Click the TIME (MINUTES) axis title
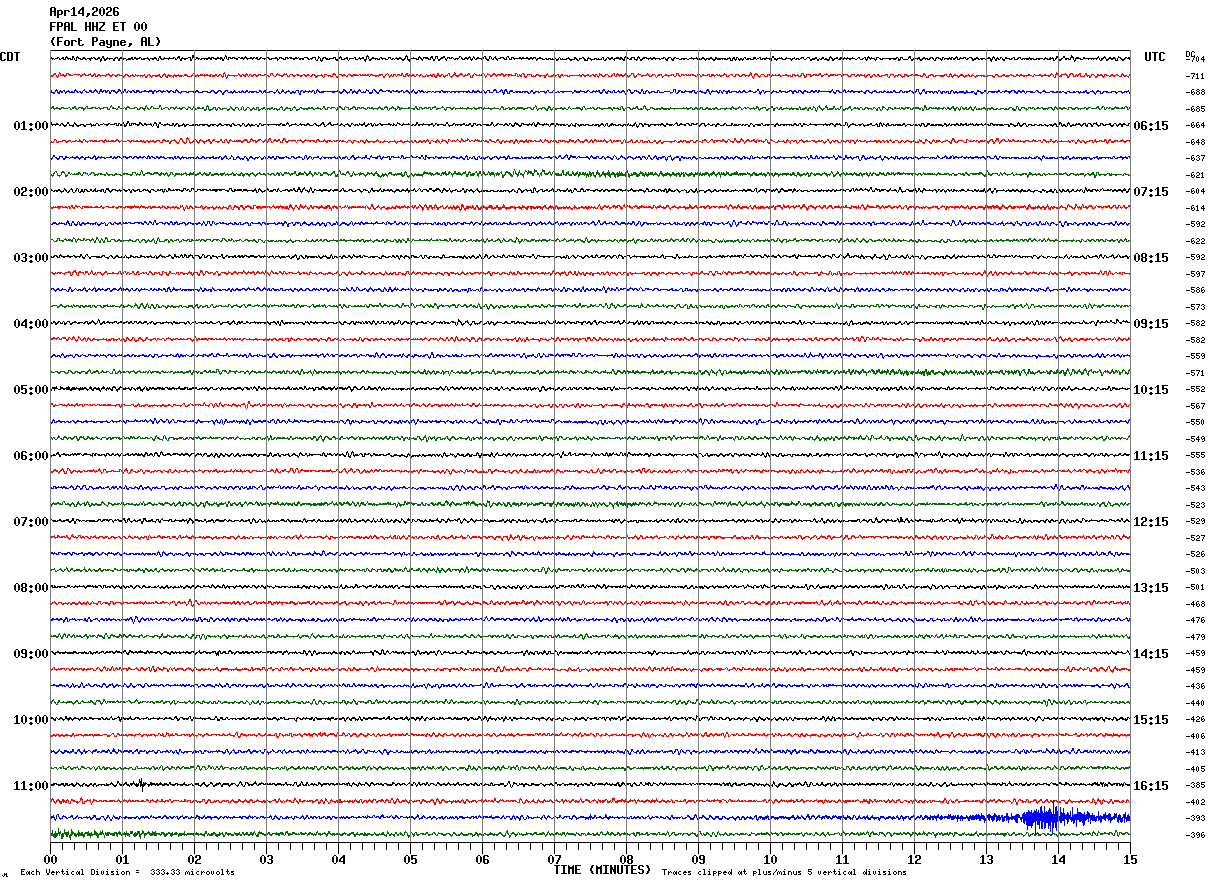Viewport: 1210px width, 886px height. [x=602, y=870]
